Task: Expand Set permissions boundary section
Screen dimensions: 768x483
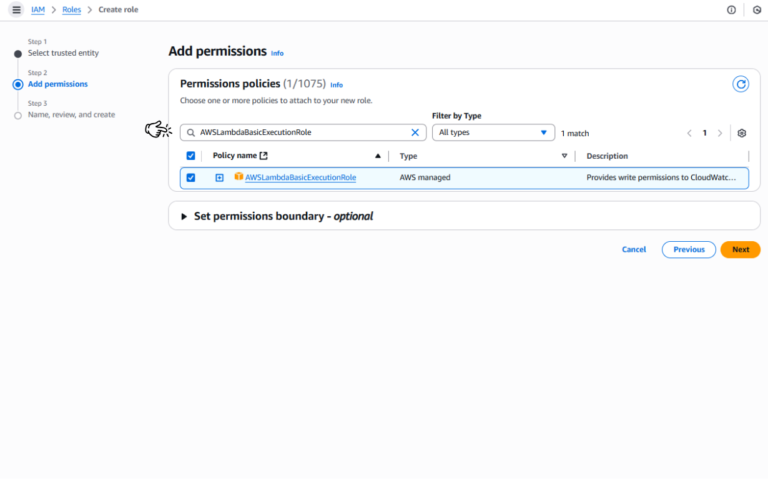Action: [184, 216]
